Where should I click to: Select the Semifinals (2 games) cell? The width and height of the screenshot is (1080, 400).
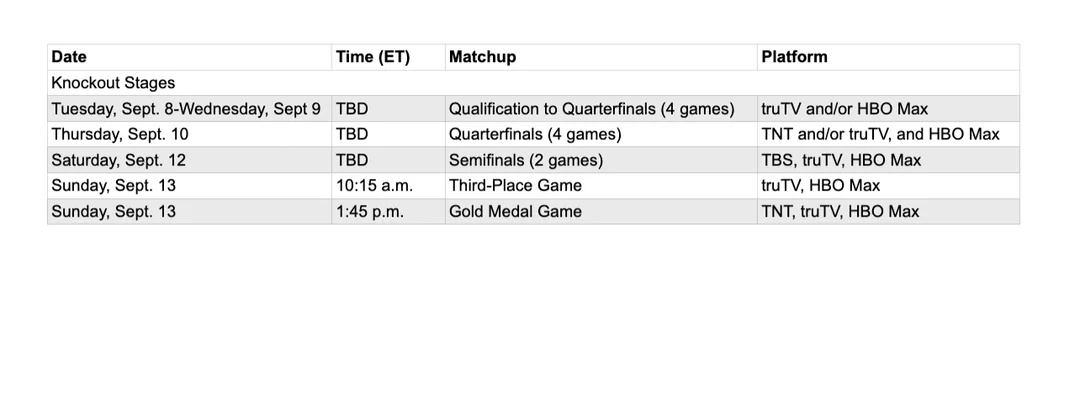point(601,160)
